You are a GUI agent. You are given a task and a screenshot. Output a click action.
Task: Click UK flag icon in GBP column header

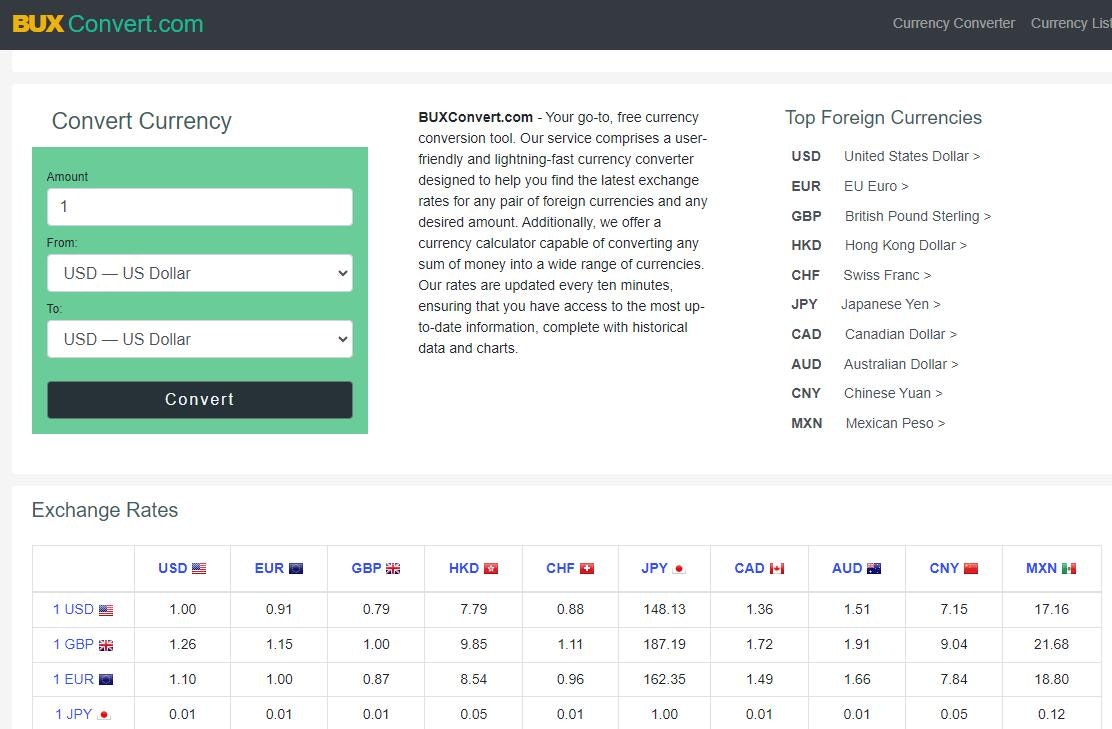pyautogui.click(x=393, y=569)
